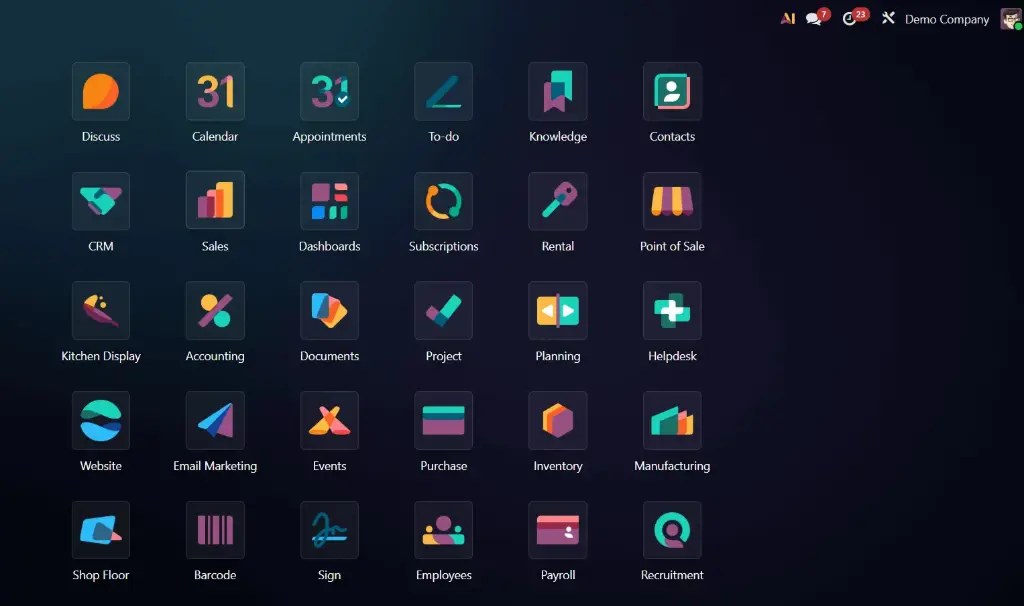Screen dimensions: 1024x606
Task: Launch the Subscriptions app
Action: click(x=443, y=201)
